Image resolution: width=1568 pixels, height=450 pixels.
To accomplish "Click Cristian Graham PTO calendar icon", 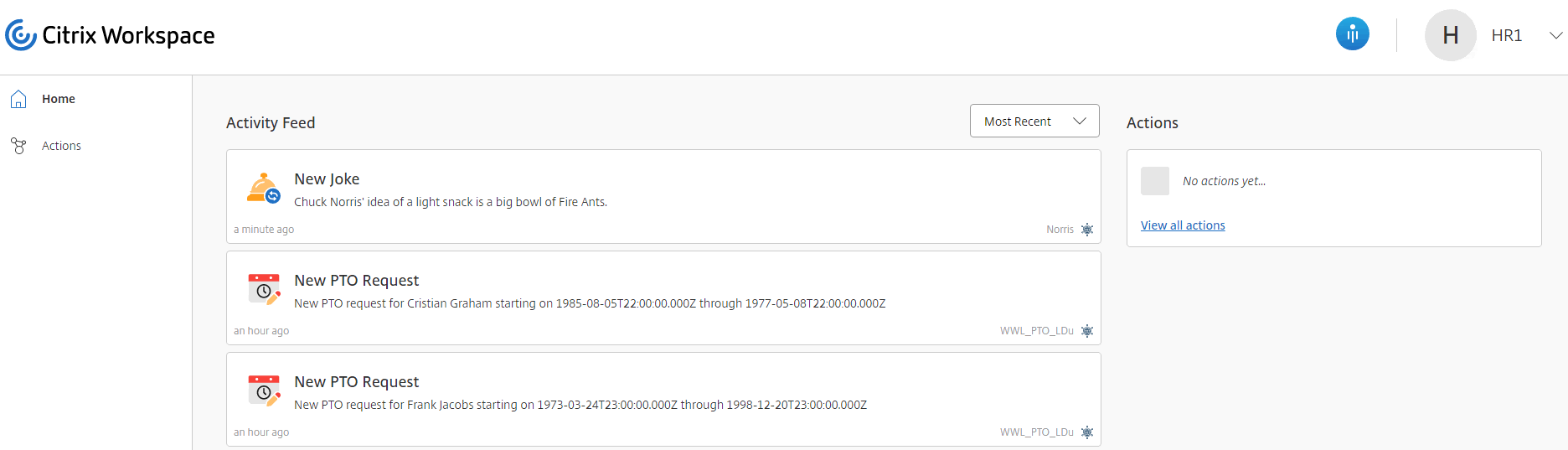I will pyautogui.click(x=264, y=289).
